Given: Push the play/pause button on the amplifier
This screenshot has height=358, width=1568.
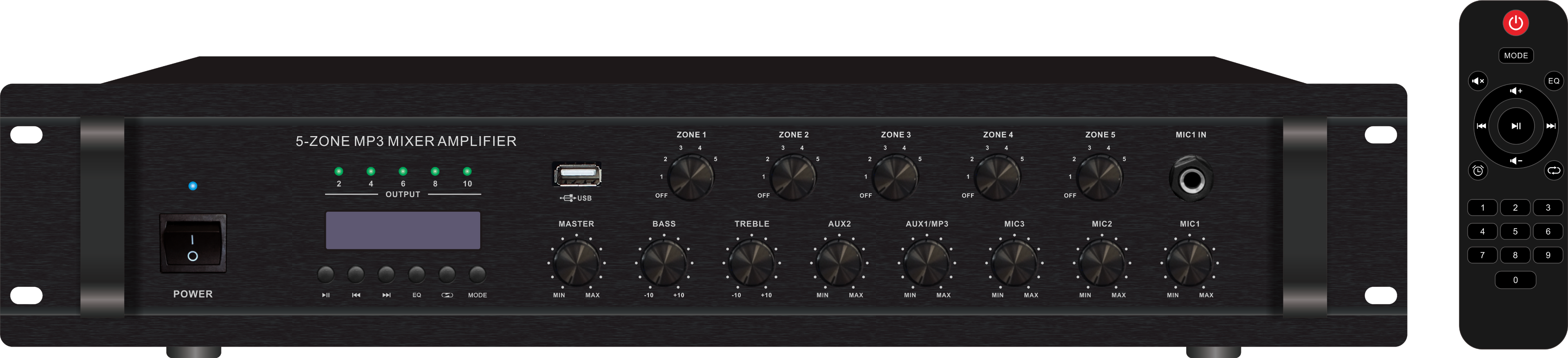Looking at the screenshot, I should coord(326,274).
